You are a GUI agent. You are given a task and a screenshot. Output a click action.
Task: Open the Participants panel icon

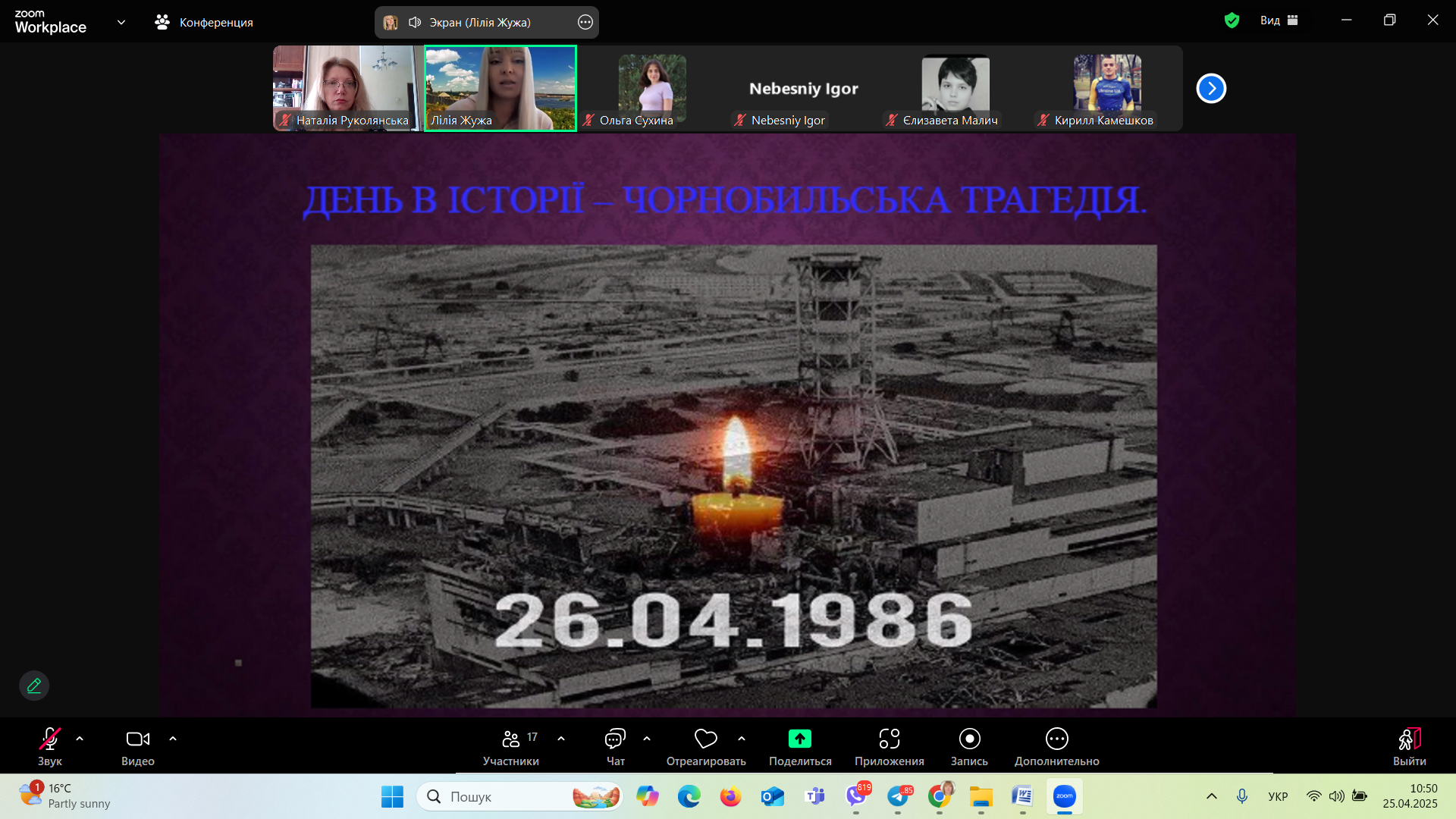pos(510,739)
